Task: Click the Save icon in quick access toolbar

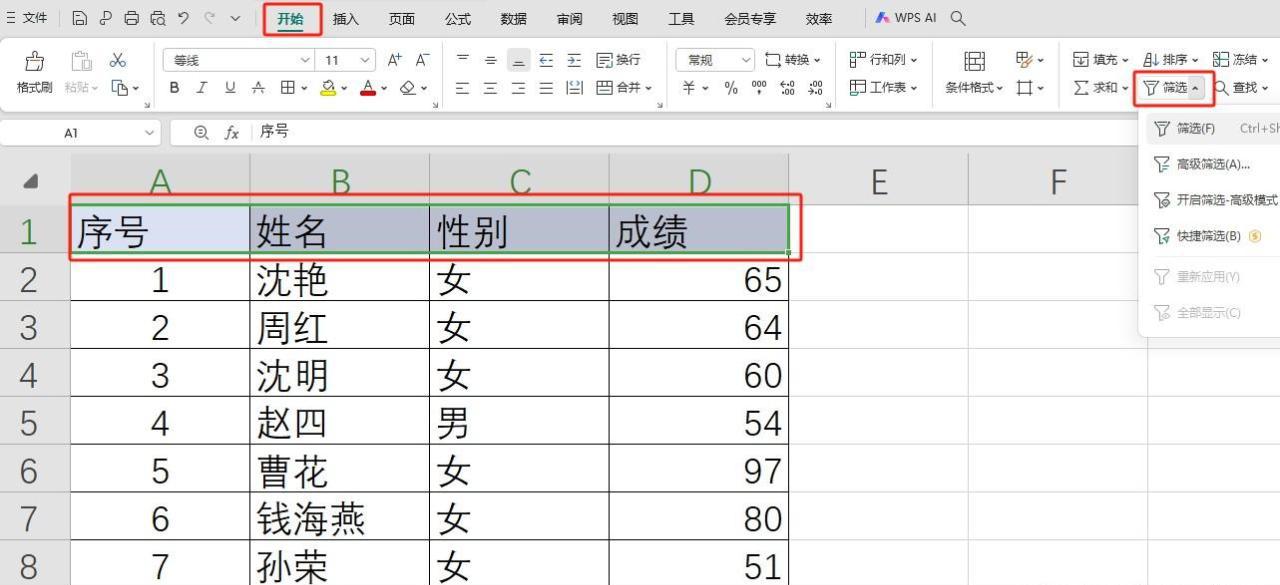Action: point(80,18)
